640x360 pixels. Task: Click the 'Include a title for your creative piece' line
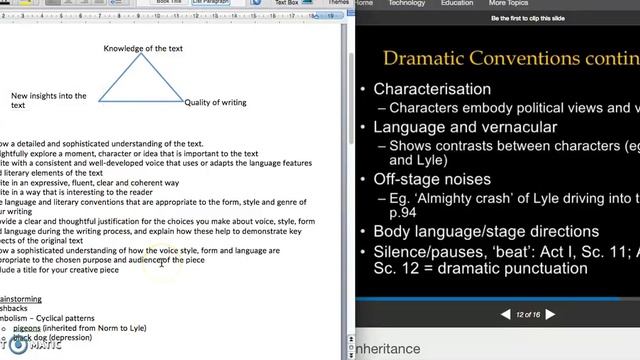[60, 270]
